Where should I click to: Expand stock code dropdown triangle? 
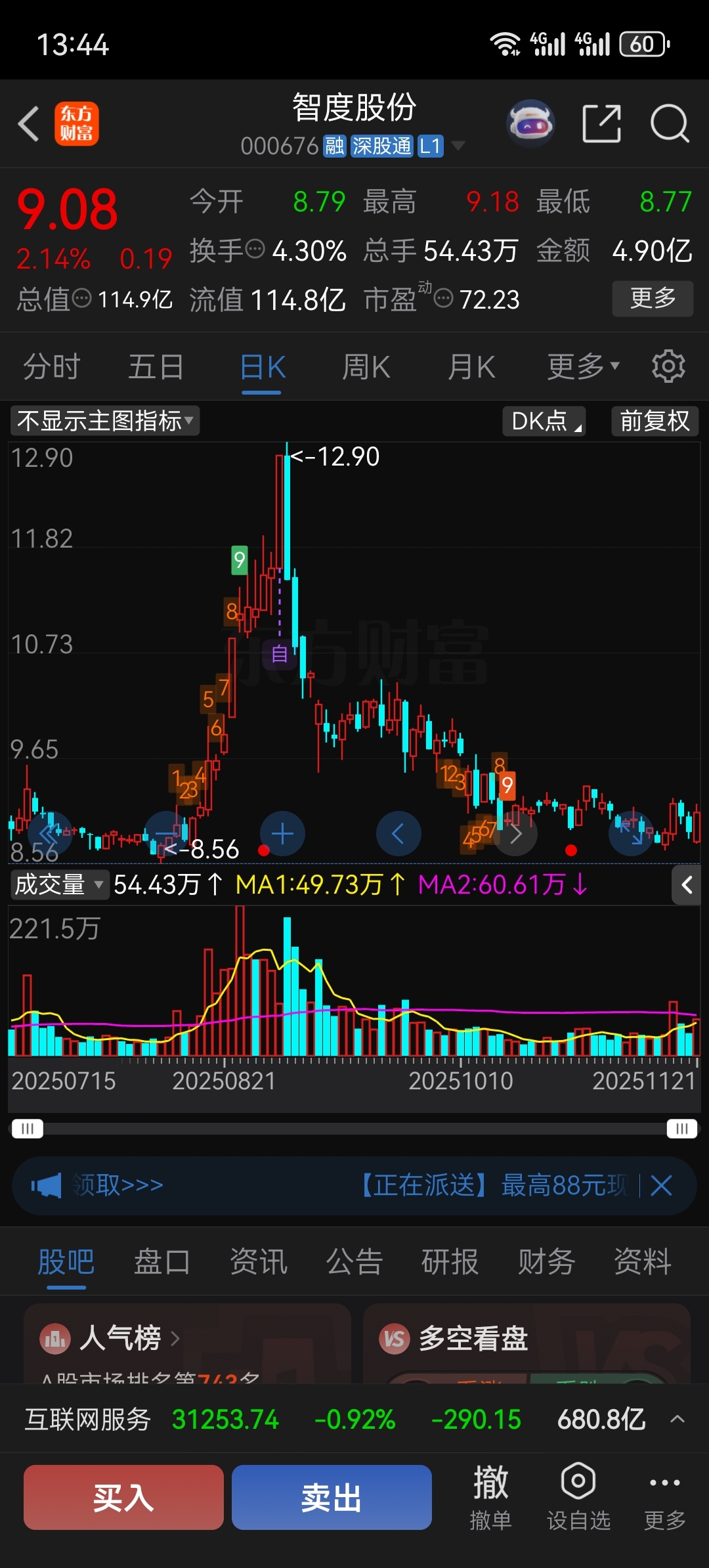[x=458, y=146]
